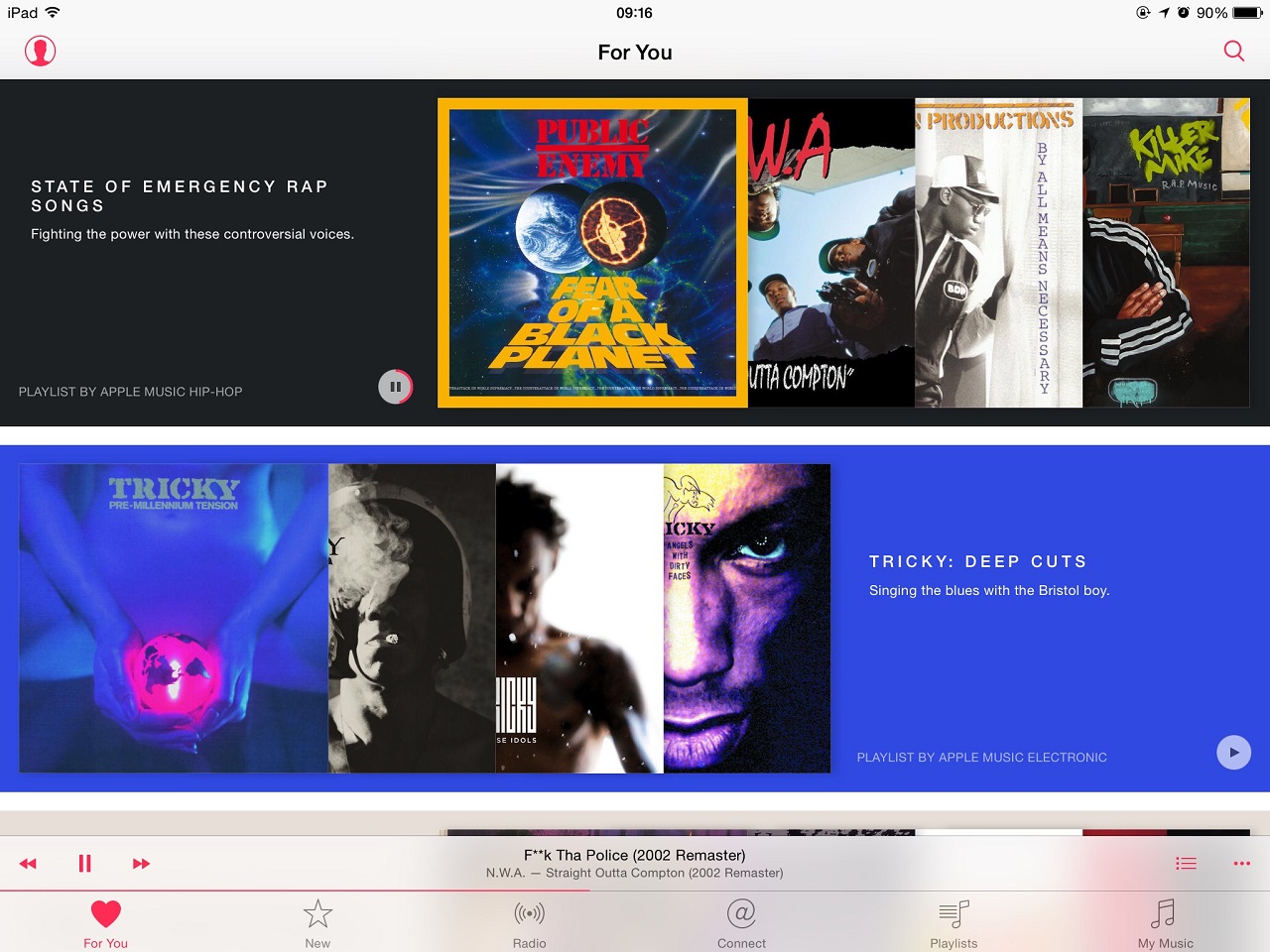Tap the battery indicator in status bar

coord(1247,13)
